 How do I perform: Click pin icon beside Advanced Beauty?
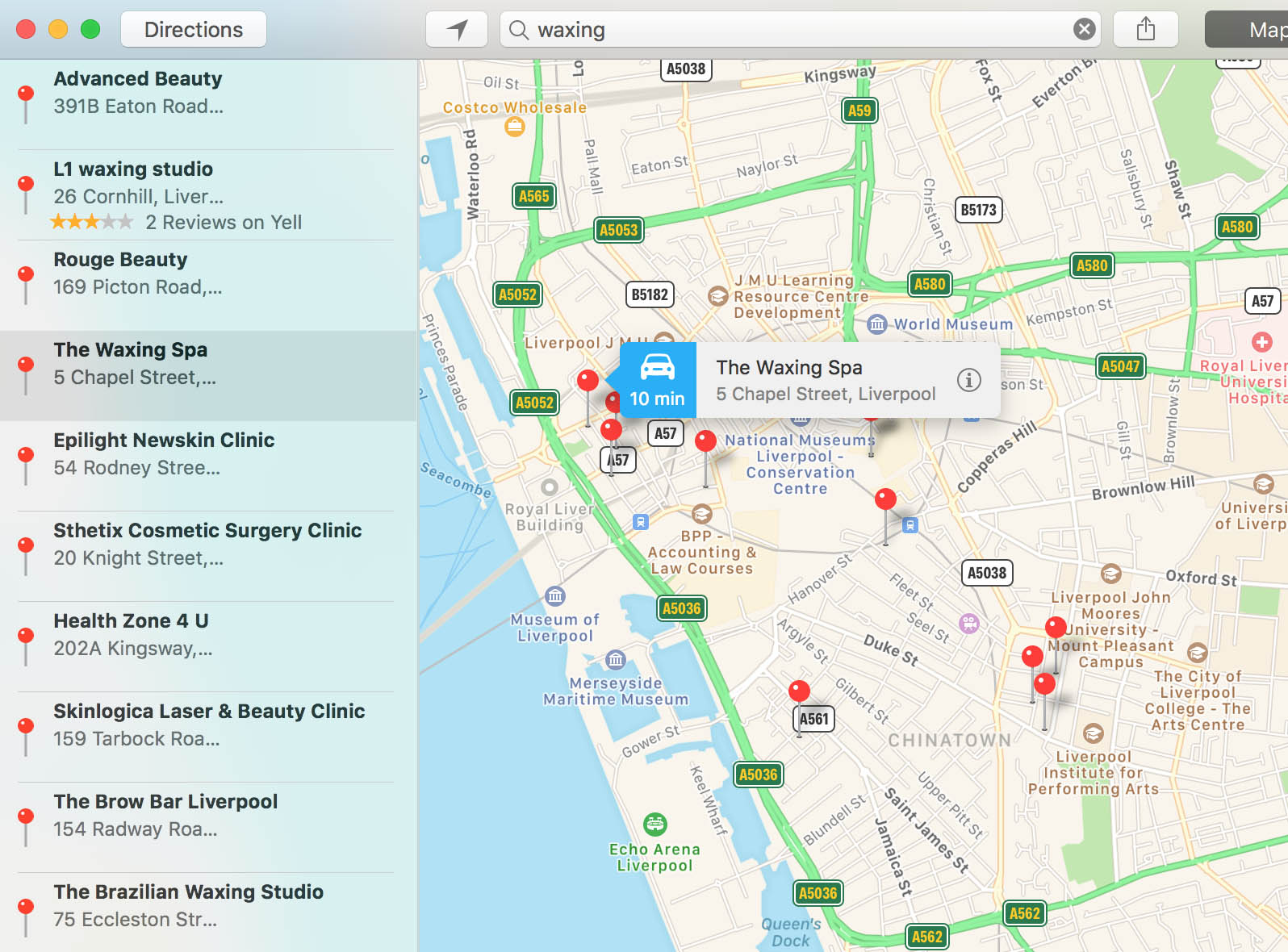coord(26,103)
